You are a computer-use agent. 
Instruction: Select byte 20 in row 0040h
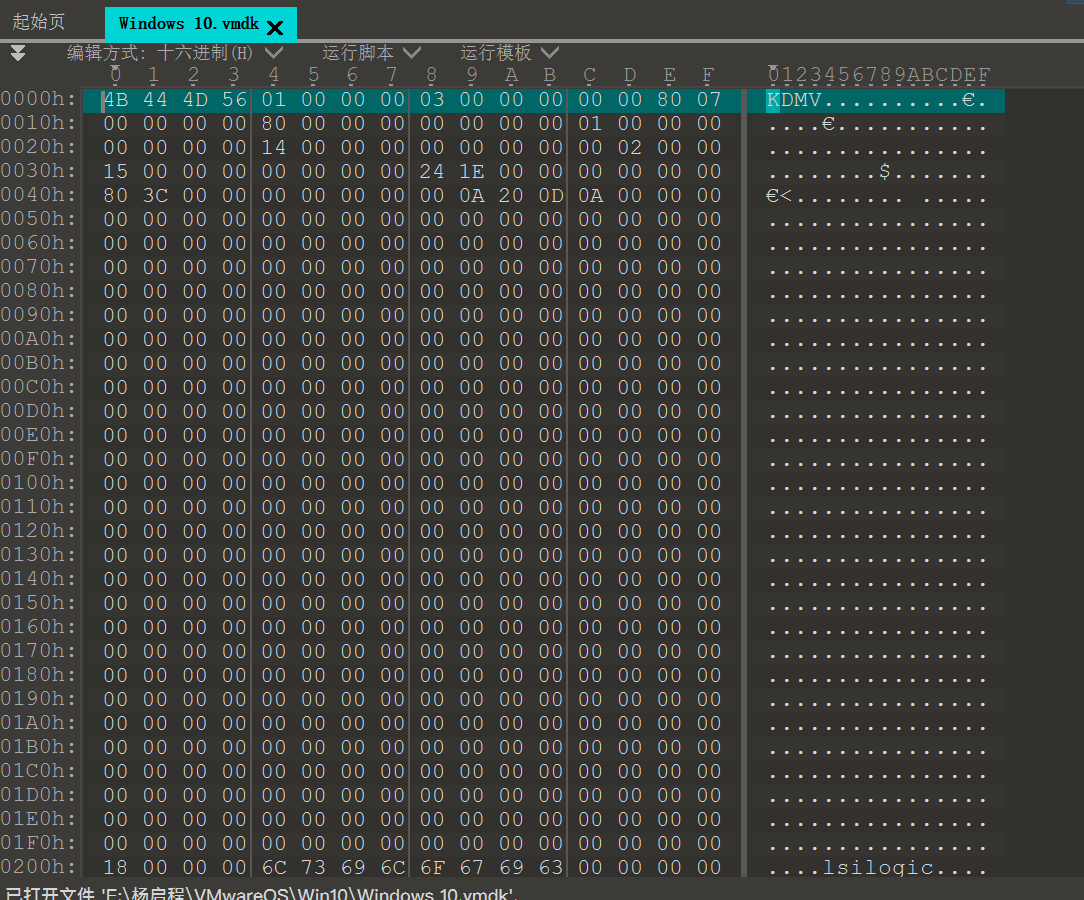coord(511,196)
